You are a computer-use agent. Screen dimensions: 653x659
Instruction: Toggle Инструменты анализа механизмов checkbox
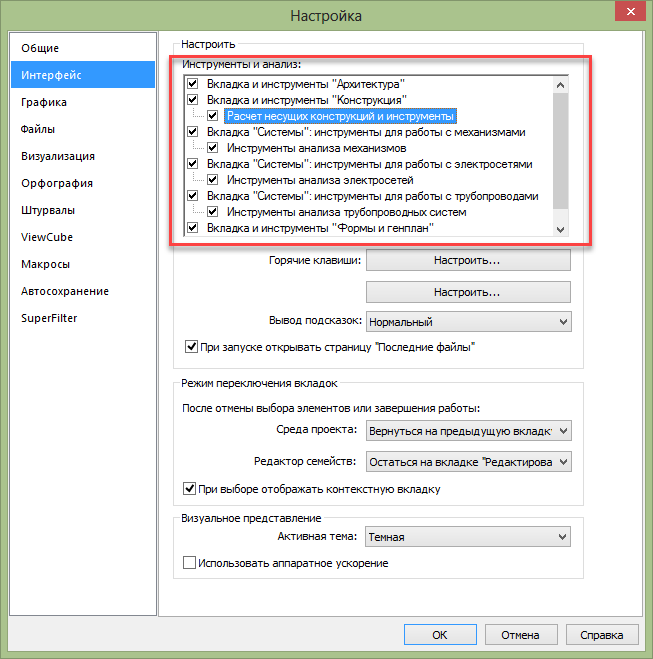[213, 148]
